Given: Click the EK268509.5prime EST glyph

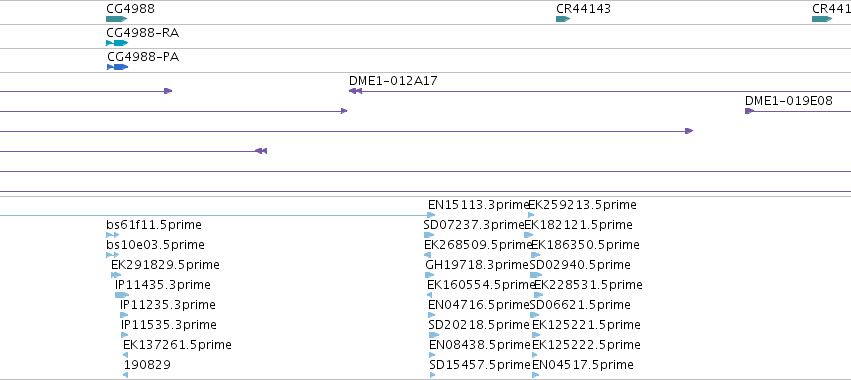Looking at the screenshot, I should point(427,255).
